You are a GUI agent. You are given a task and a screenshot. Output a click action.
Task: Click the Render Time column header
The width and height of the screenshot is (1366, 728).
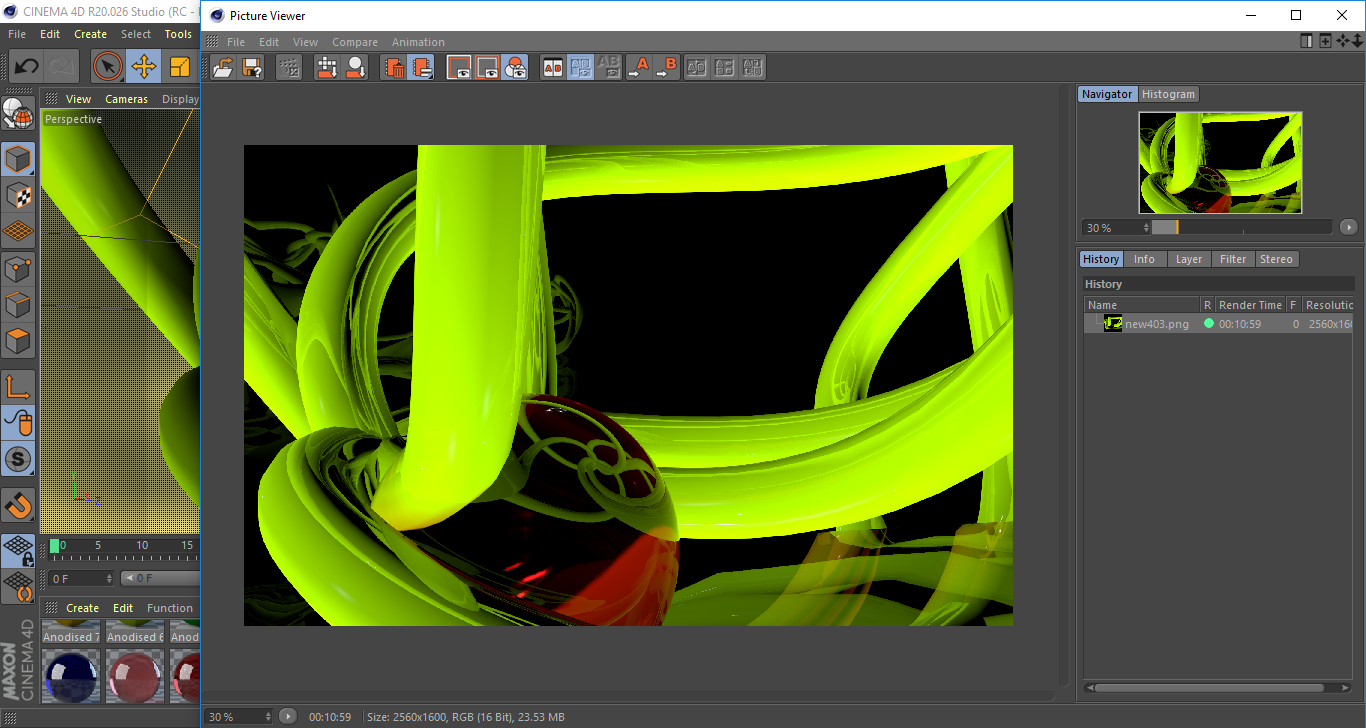click(1250, 305)
